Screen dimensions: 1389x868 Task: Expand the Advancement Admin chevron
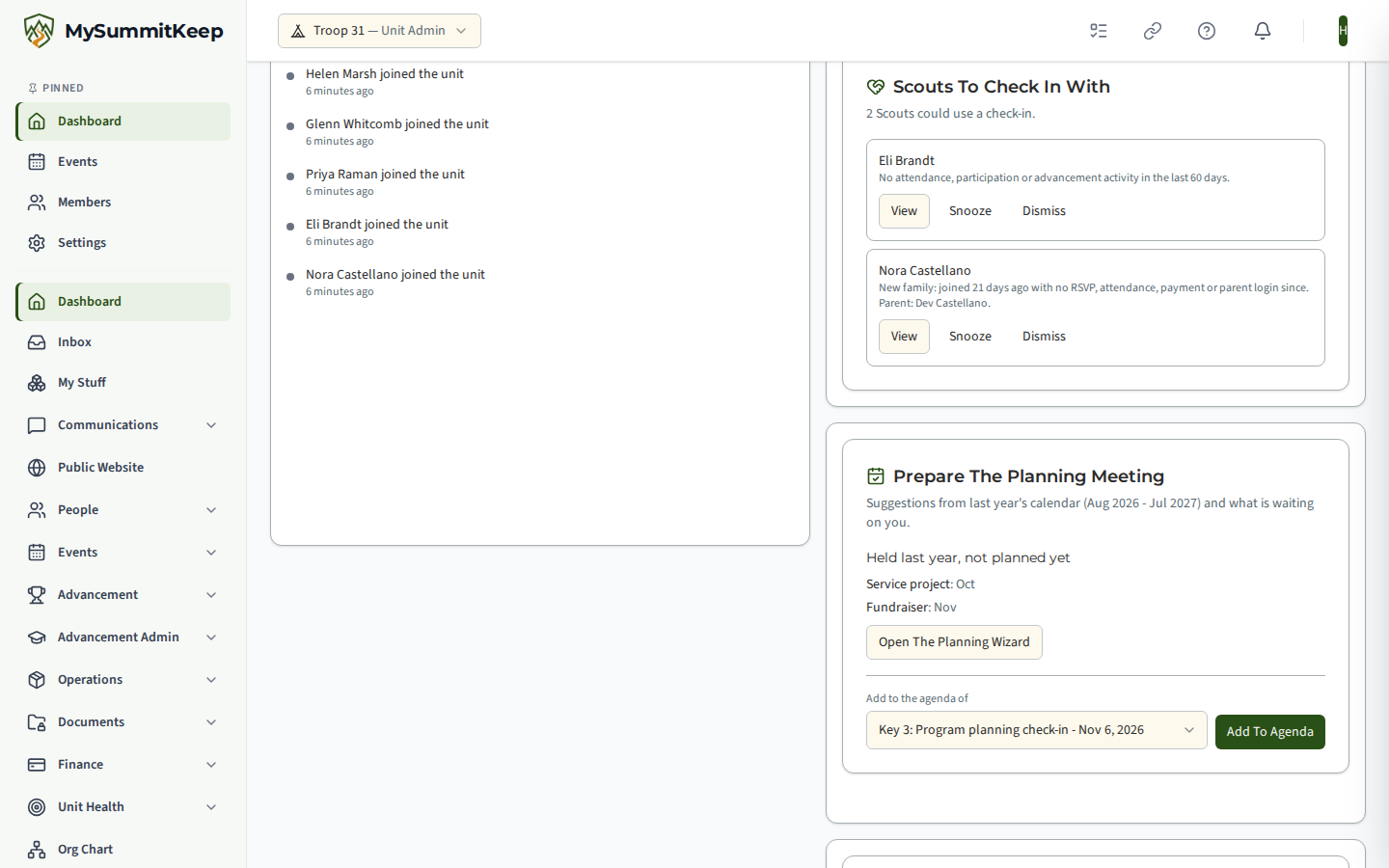point(211,637)
